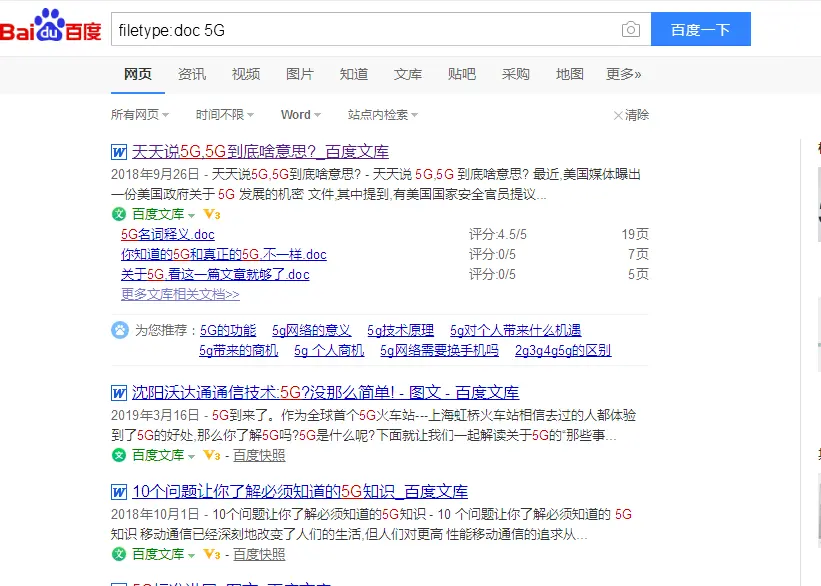Expand 百度文库 source arrow under 10个问题

click(x=191, y=555)
